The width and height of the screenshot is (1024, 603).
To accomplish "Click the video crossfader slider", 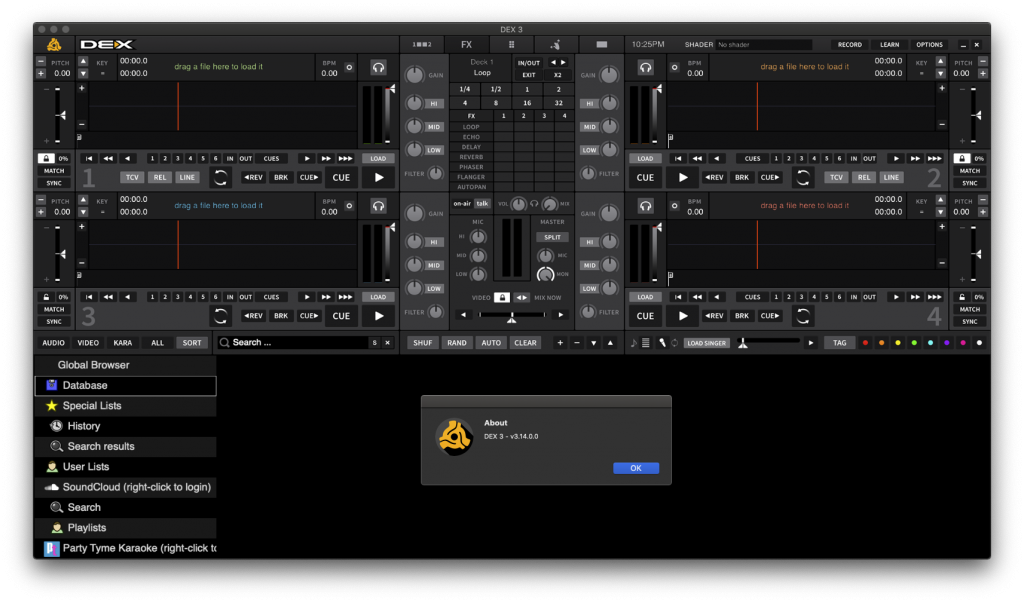I will 512,315.
